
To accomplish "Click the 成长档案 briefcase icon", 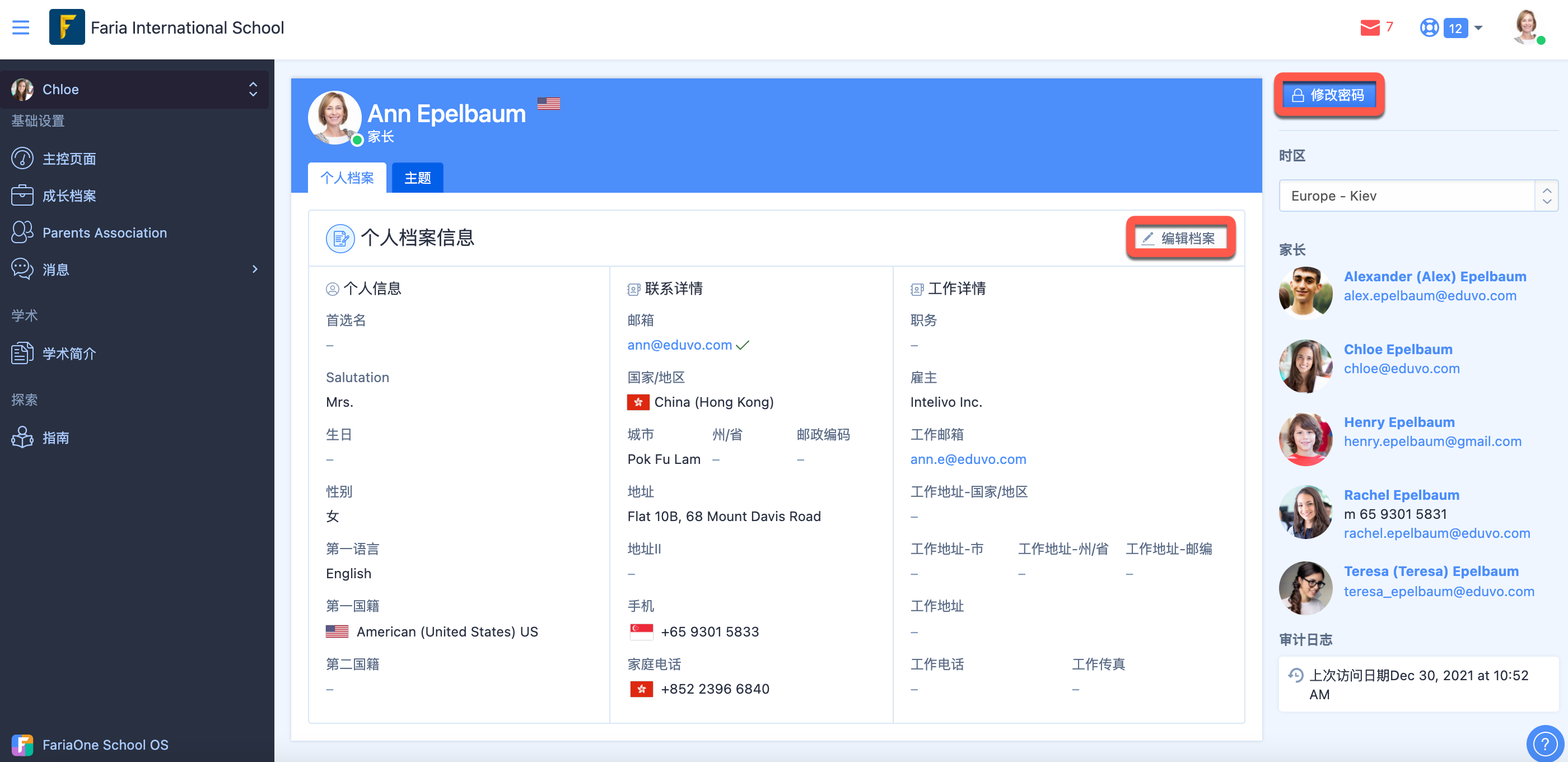I will pos(22,196).
